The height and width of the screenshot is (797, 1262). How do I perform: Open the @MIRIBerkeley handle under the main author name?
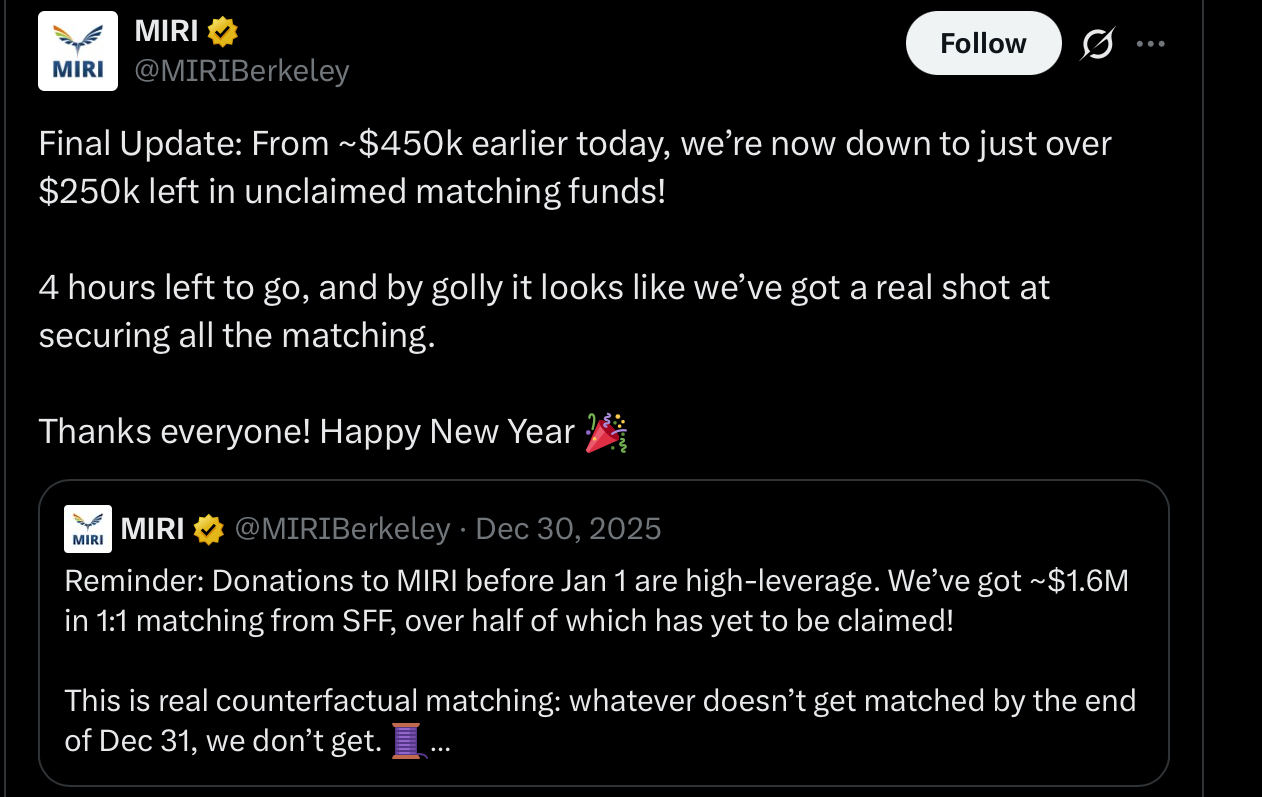241,71
